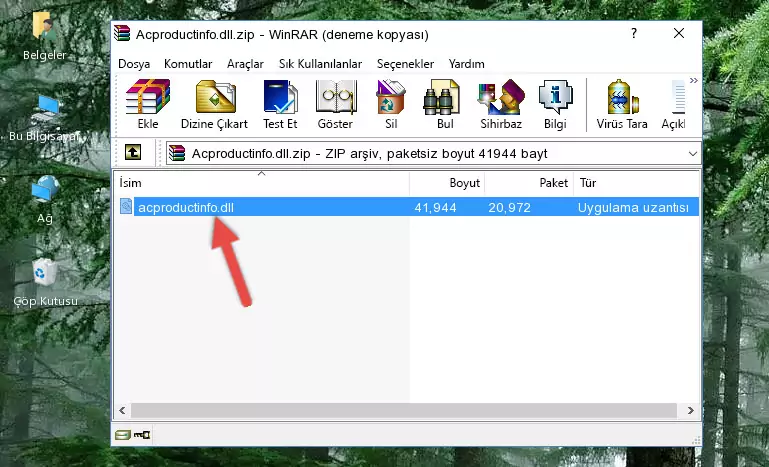This screenshot has height=467, width=769.
Task: Sort by Tür column header
Action: coord(636,183)
